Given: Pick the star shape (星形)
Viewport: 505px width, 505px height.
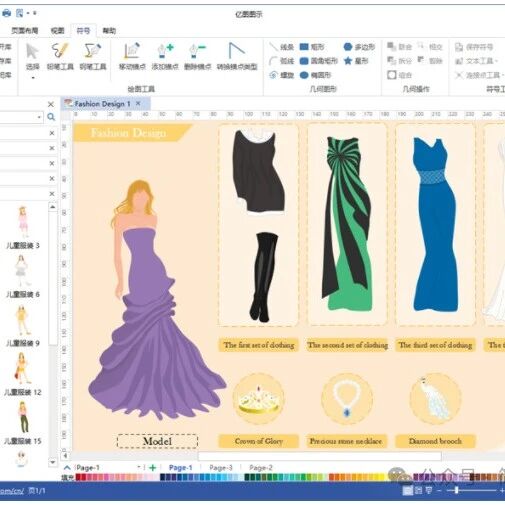Looking at the screenshot, I should click(356, 61).
